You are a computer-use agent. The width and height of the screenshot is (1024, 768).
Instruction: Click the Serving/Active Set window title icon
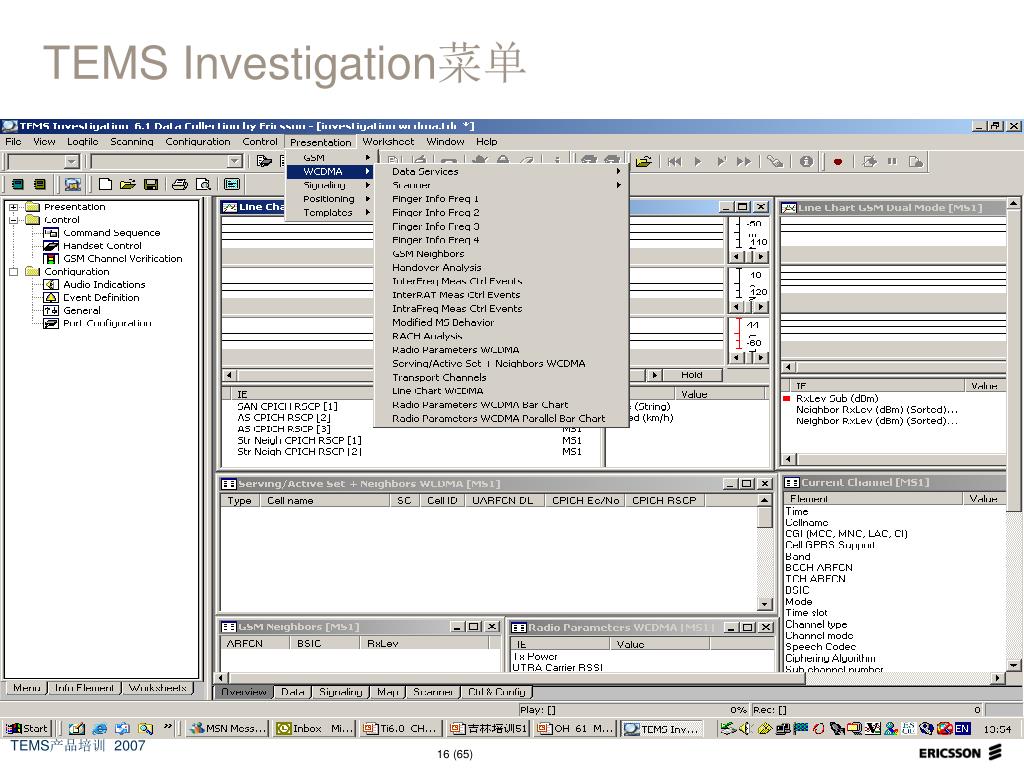(229, 484)
